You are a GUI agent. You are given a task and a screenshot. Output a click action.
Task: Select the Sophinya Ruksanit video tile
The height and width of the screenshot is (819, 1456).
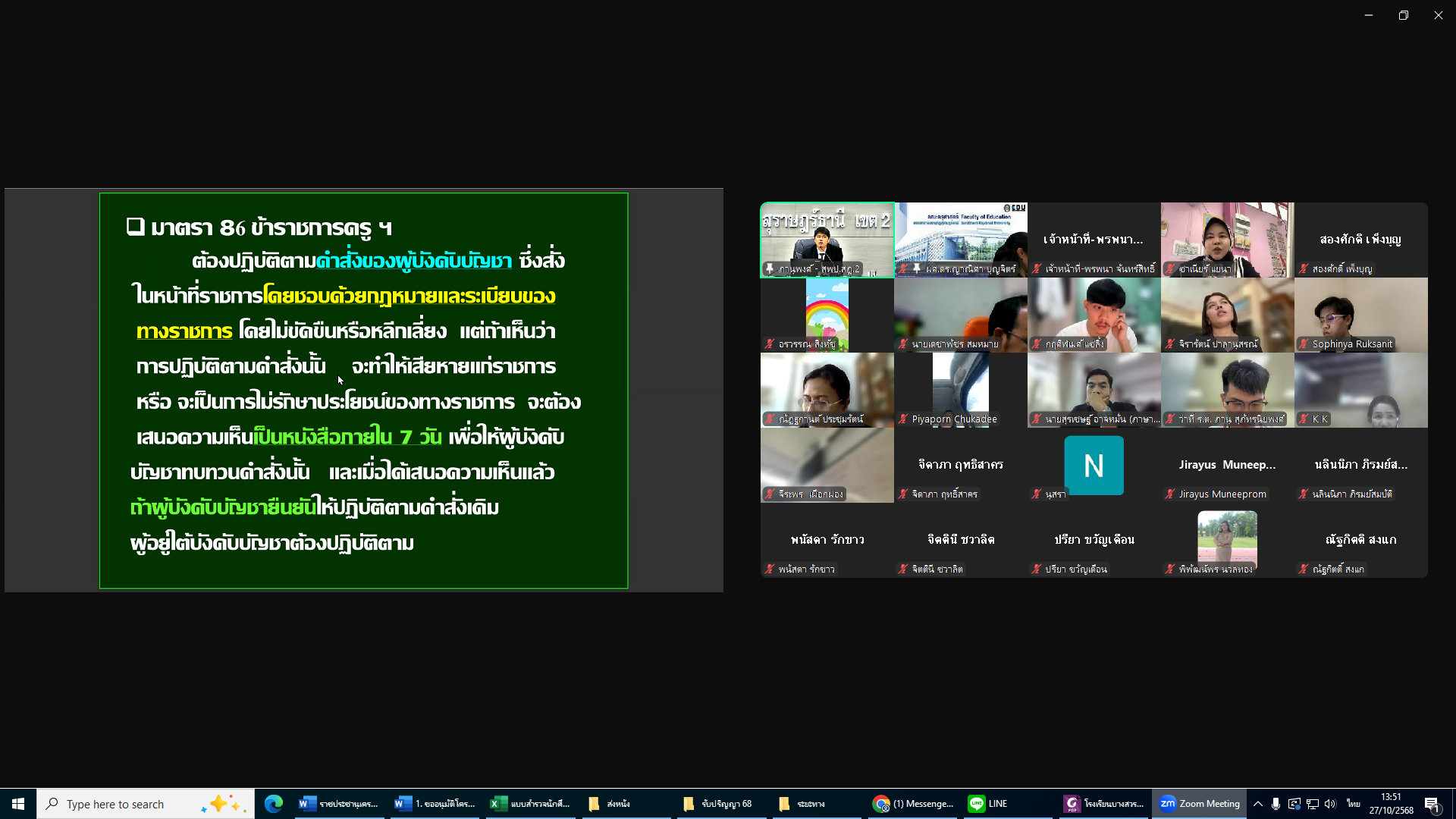tap(1360, 315)
